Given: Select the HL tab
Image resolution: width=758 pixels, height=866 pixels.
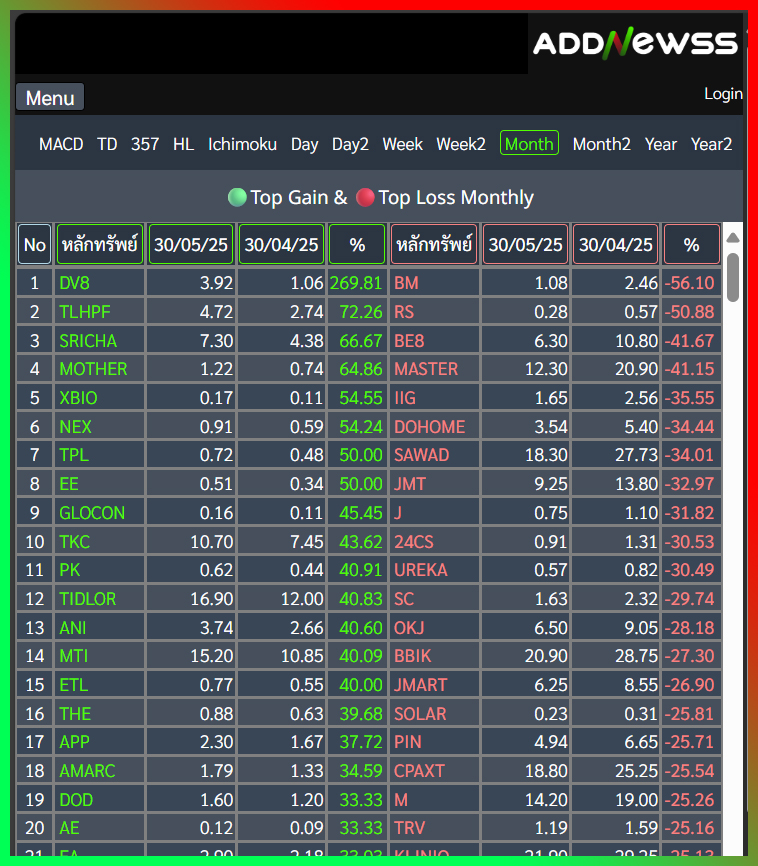Looking at the screenshot, I should (x=183, y=144).
